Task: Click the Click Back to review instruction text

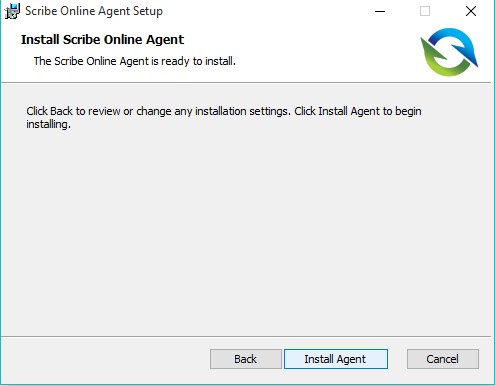Action: tap(224, 111)
